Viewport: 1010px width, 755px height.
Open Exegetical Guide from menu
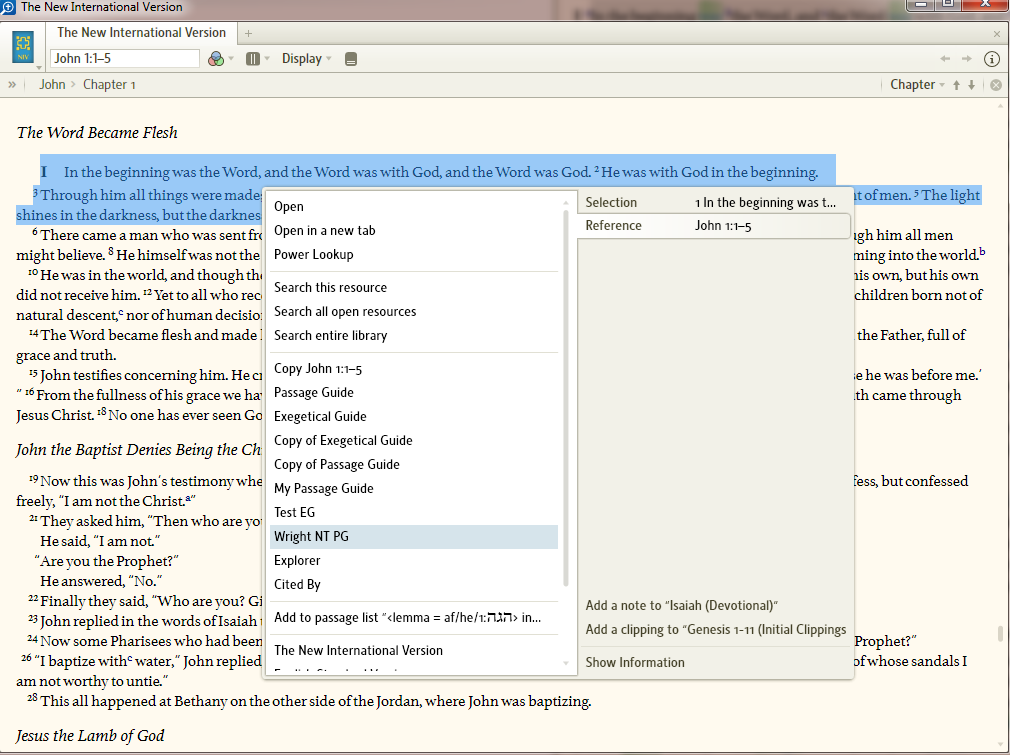[414, 416]
